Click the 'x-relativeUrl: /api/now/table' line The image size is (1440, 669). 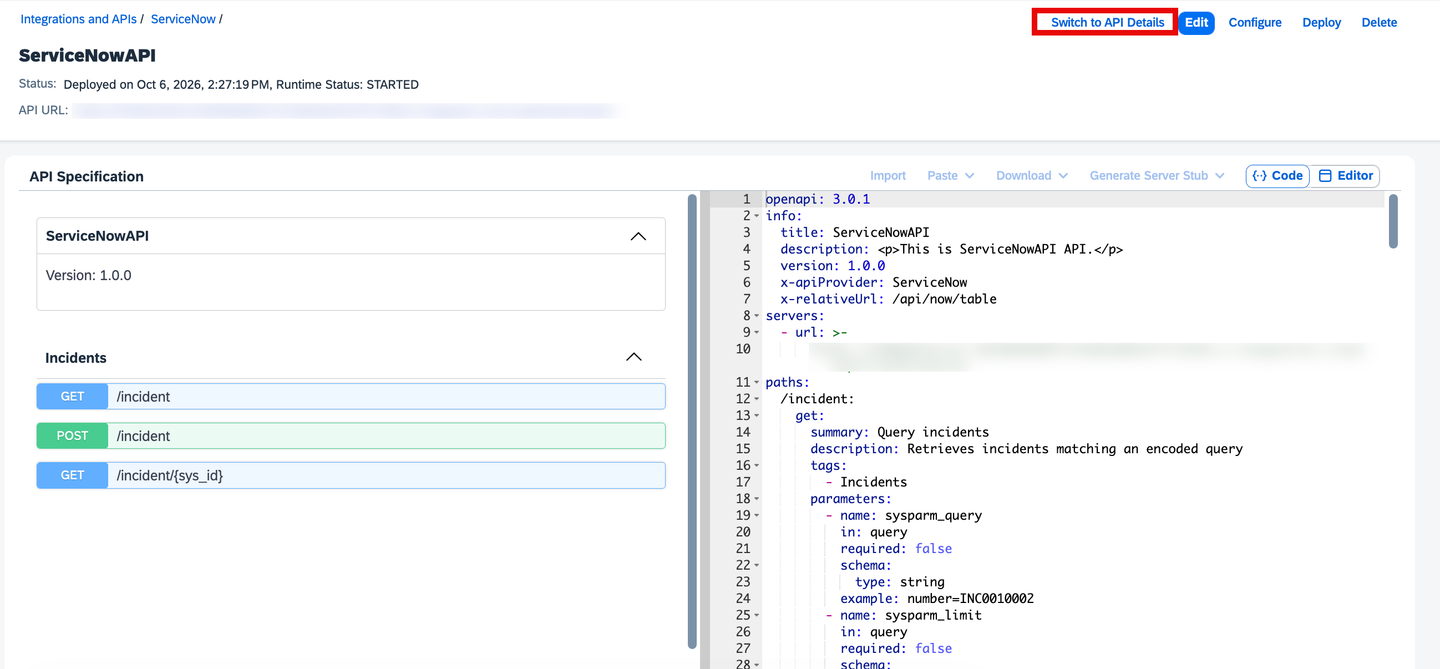[889, 299]
